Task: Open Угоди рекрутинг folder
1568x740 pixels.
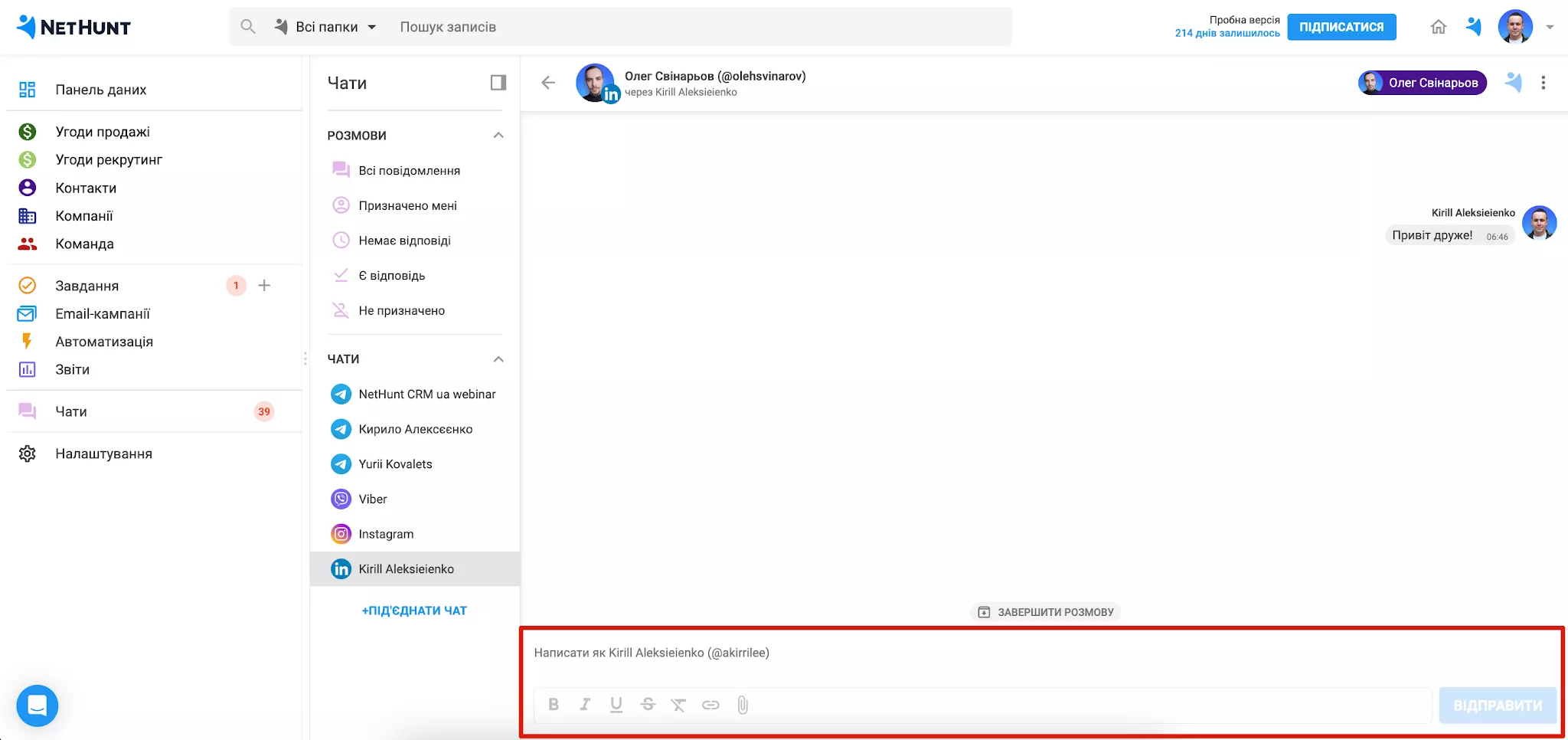Action: pyautogui.click(x=109, y=159)
